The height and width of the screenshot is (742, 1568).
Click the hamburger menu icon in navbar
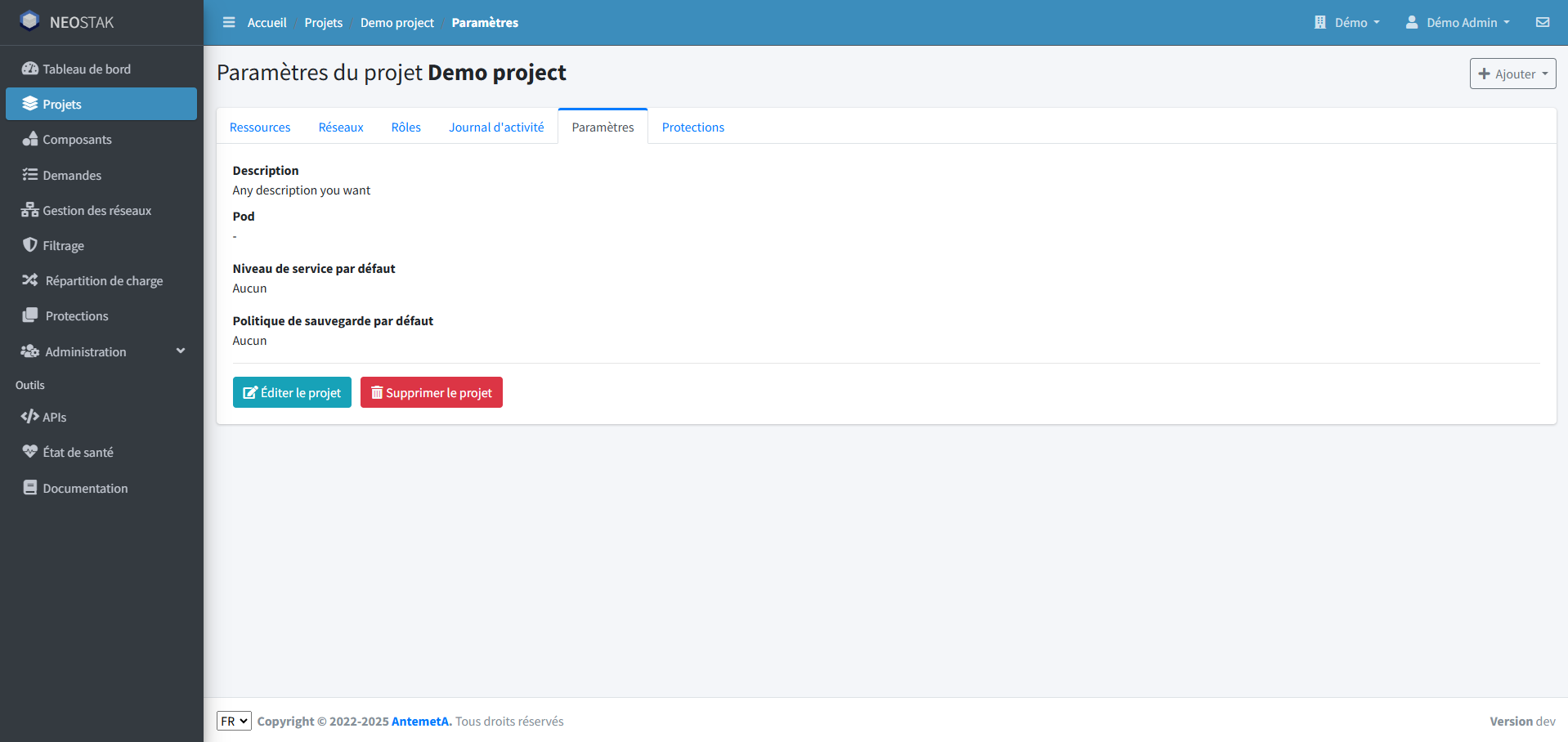pos(229,22)
